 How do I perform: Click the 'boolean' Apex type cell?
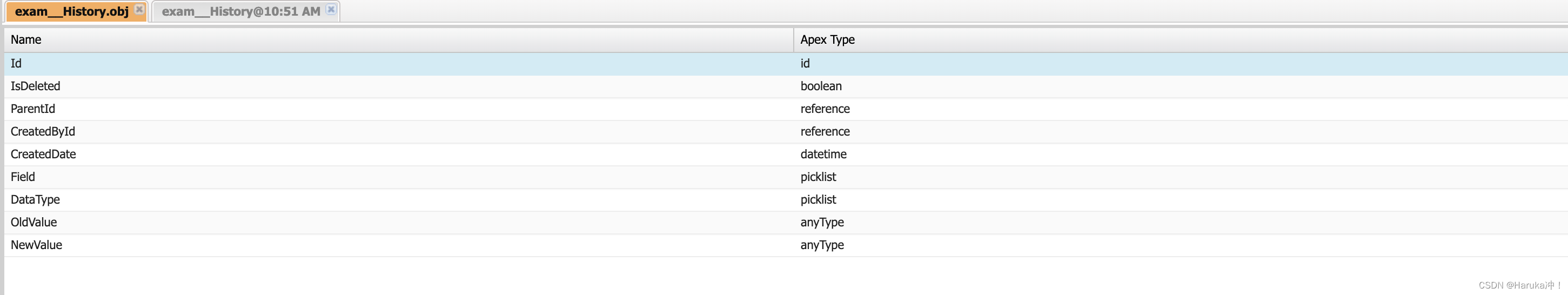tap(821, 86)
